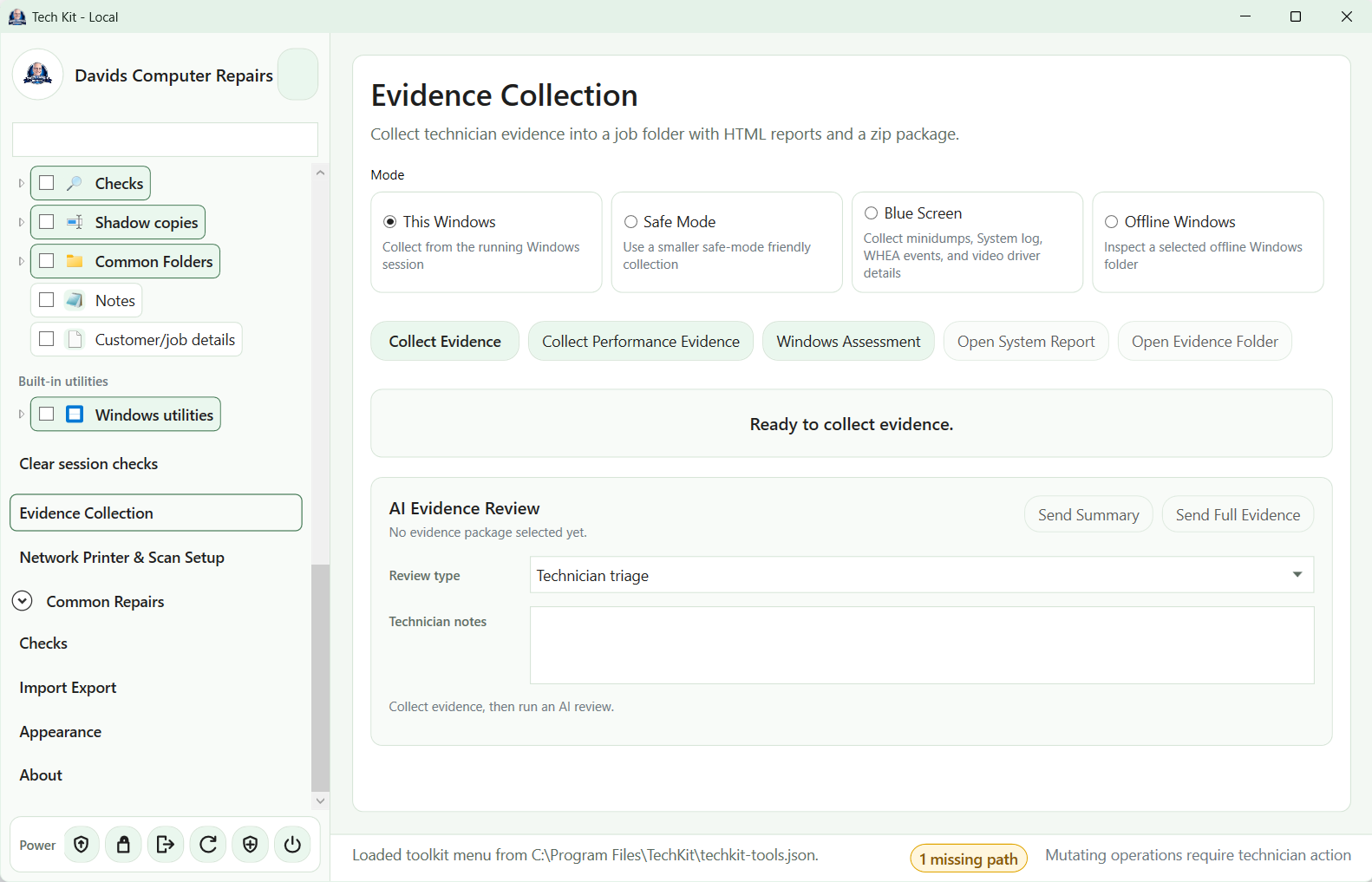This screenshot has width=1372, height=882.
Task: Tick the Windows utilities checkbox
Action: (x=47, y=415)
